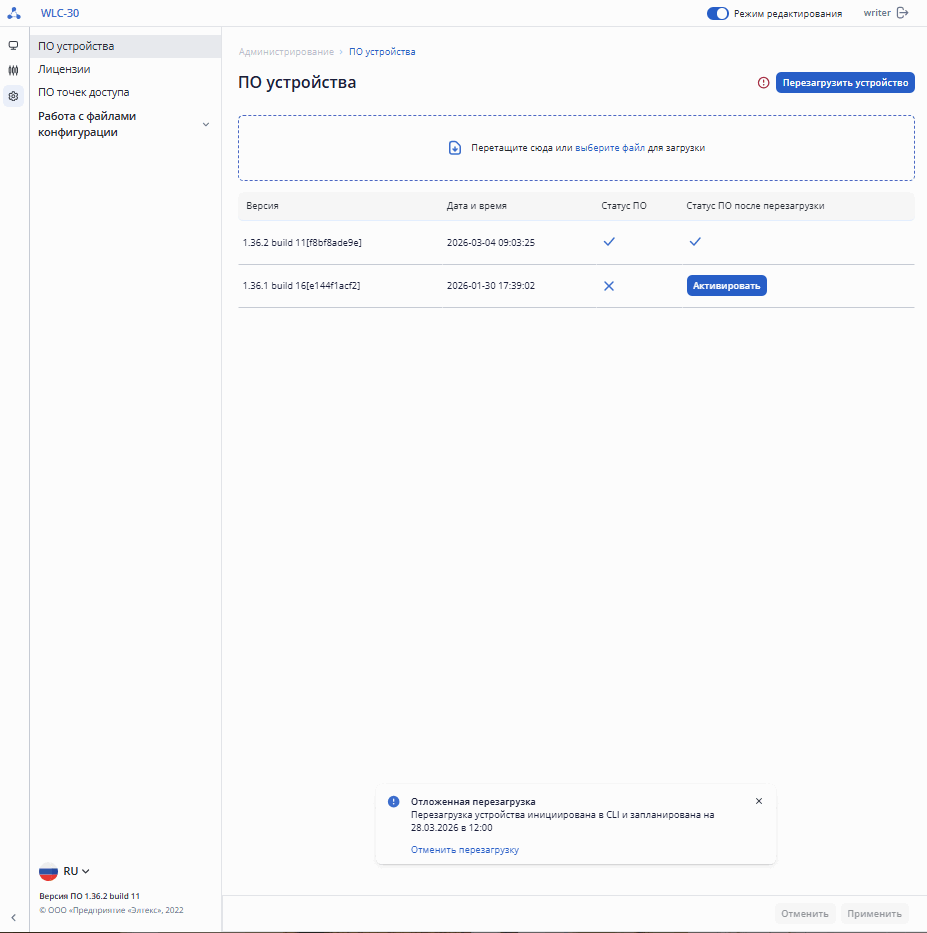Click Отменить перезагрузку link in notification

465,850
